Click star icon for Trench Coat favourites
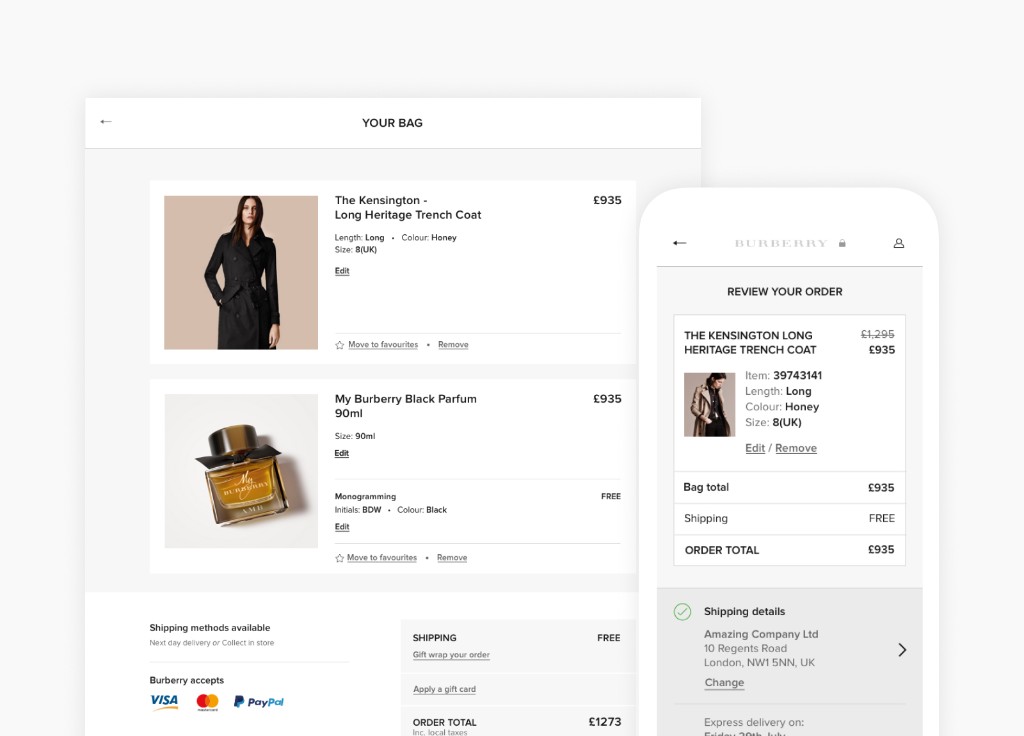This screenshot has width=1024, height=736. click(x=340, y=345)
